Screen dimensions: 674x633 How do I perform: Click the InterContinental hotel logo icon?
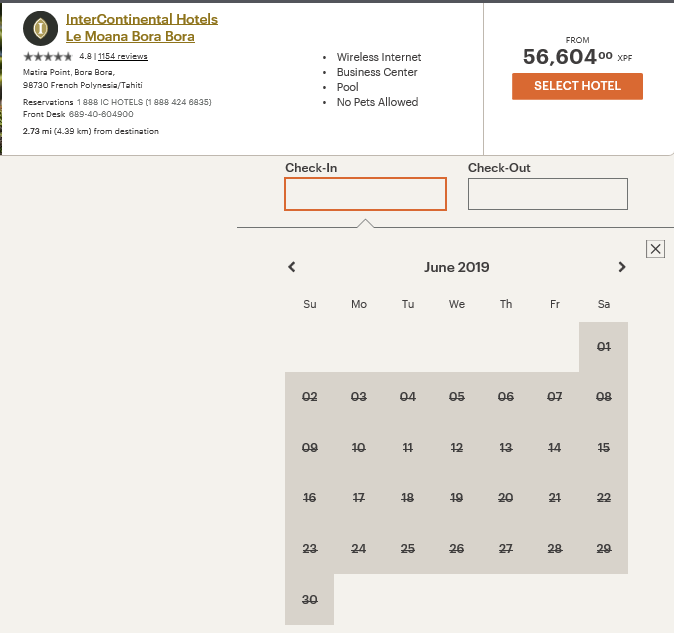tap(40, 29)
